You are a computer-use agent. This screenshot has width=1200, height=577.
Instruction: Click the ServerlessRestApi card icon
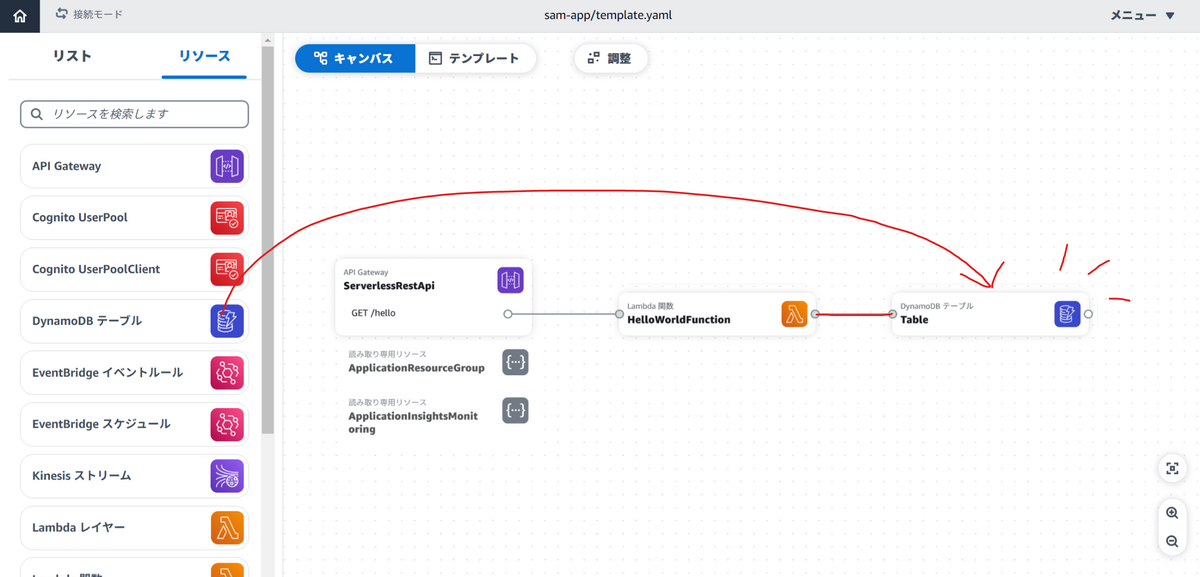click(x=510, y=280)
